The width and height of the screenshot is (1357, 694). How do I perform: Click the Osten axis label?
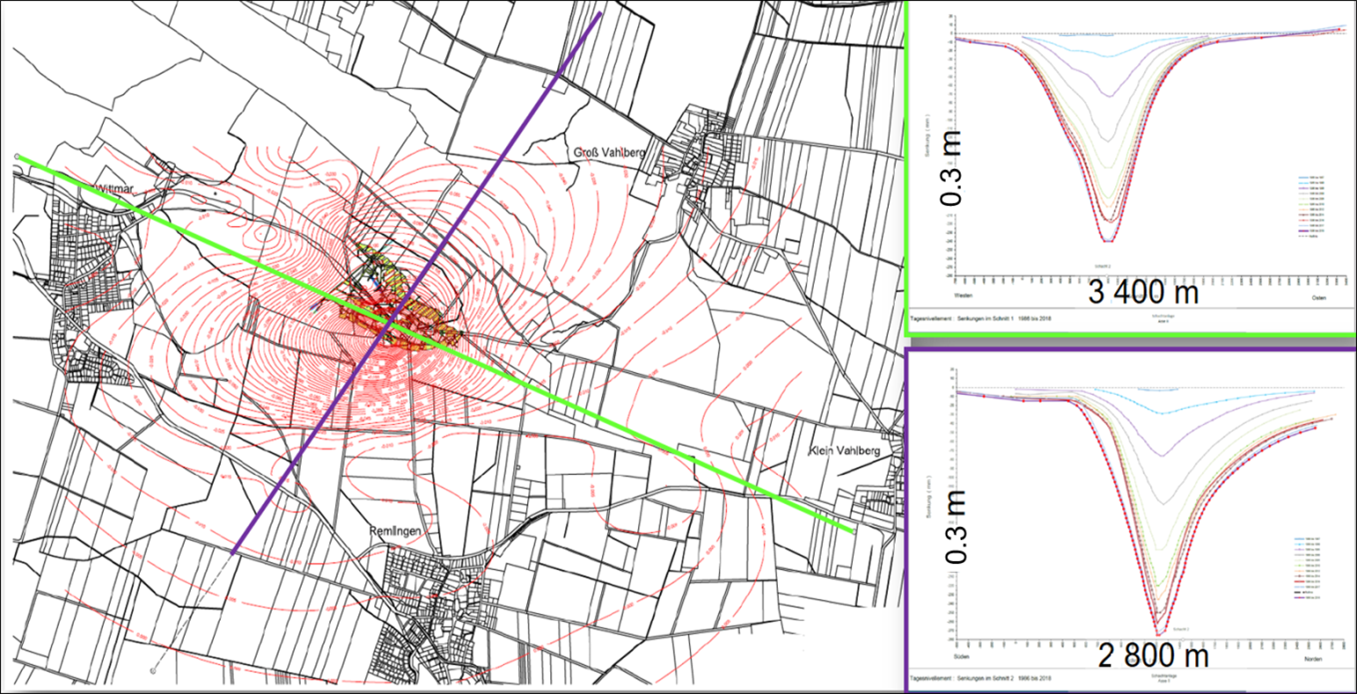[1321, 298]
